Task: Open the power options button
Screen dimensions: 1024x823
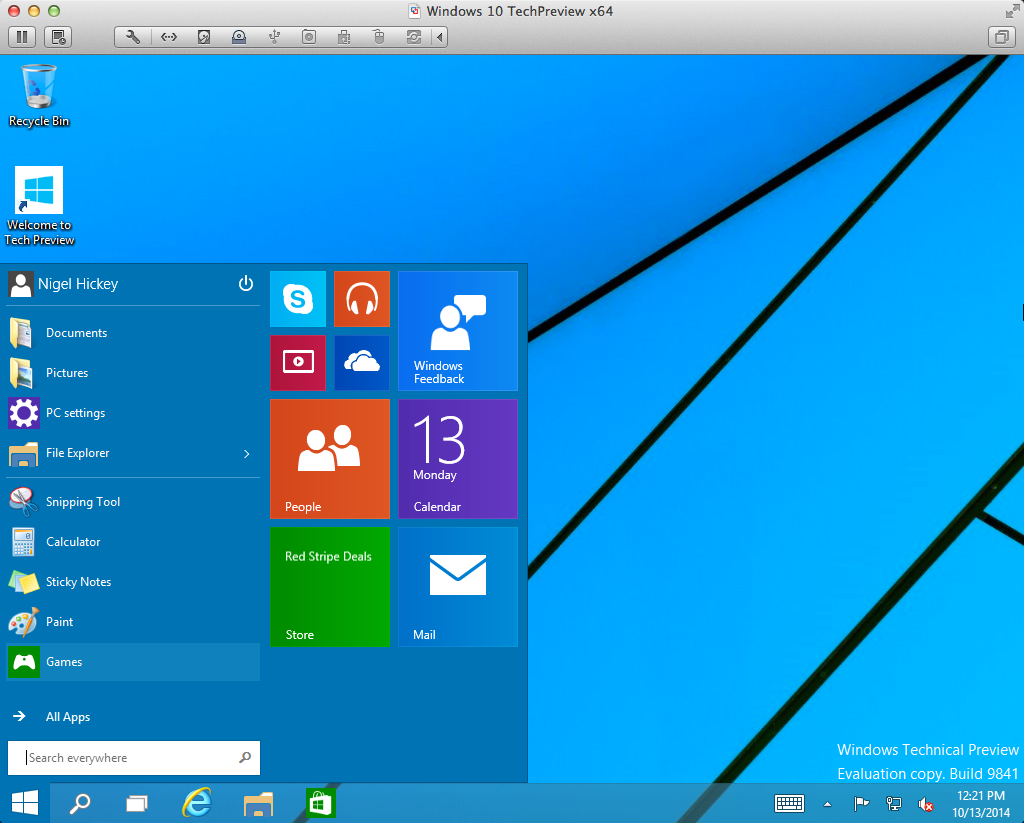Action: pos(246,283)
